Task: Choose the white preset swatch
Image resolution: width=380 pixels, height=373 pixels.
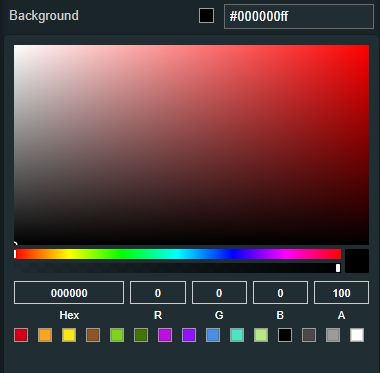Action: click(357, 335)
